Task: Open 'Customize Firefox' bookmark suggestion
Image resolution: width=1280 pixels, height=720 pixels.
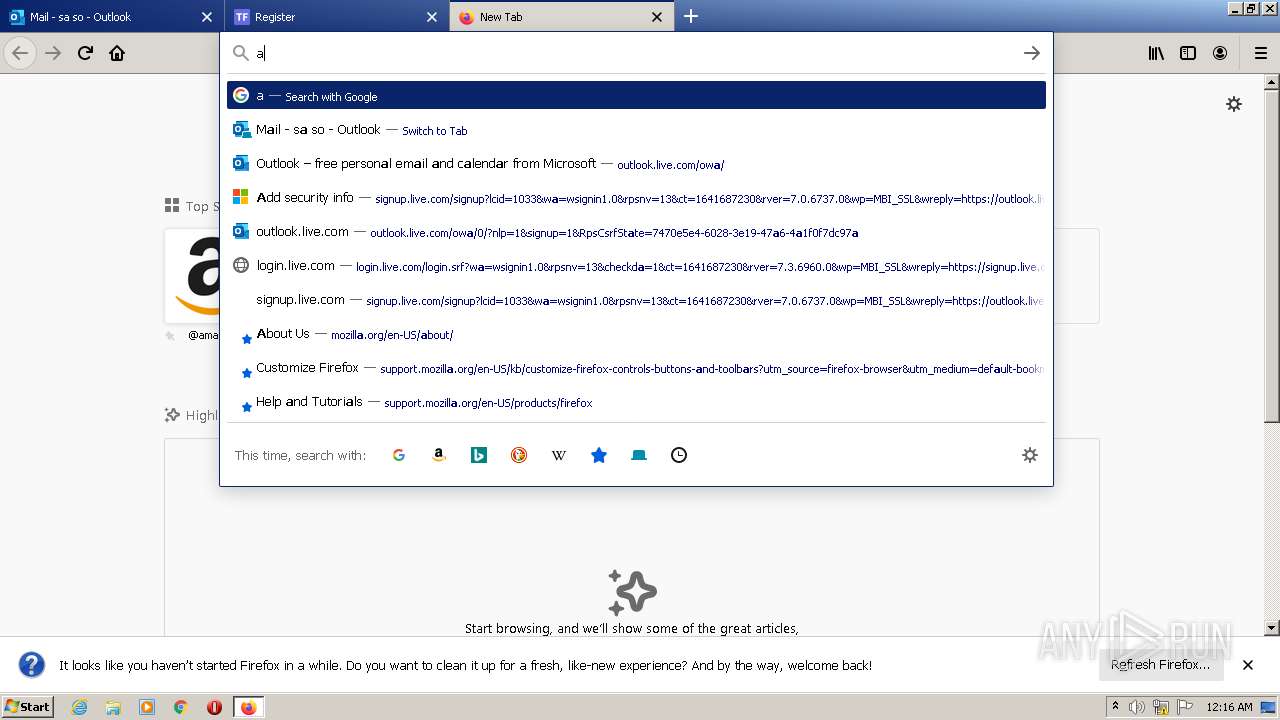Action: coord(636,367)
